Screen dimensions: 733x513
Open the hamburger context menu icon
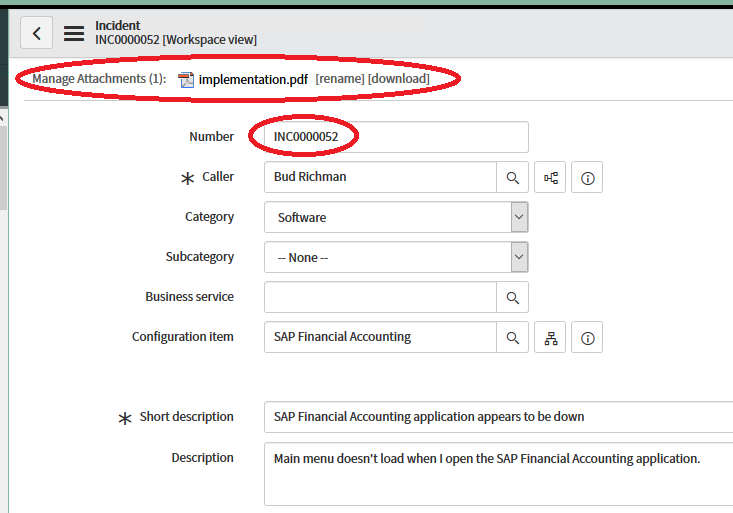(x=74, y=33)
